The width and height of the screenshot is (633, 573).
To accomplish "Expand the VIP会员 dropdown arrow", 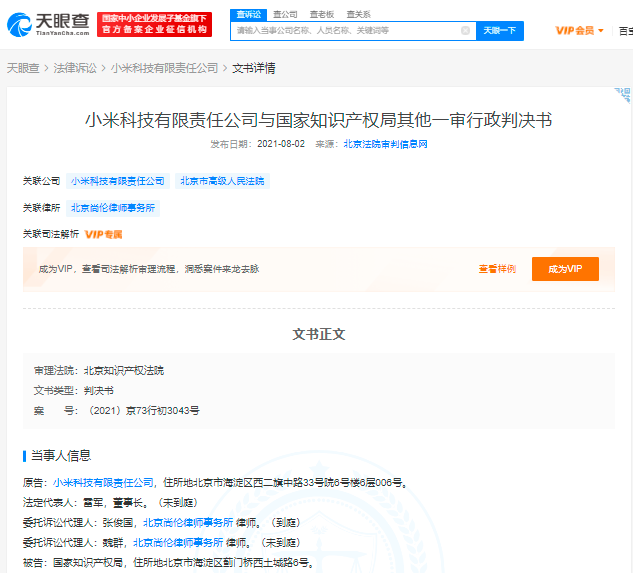I will click(x=601, y=31).
